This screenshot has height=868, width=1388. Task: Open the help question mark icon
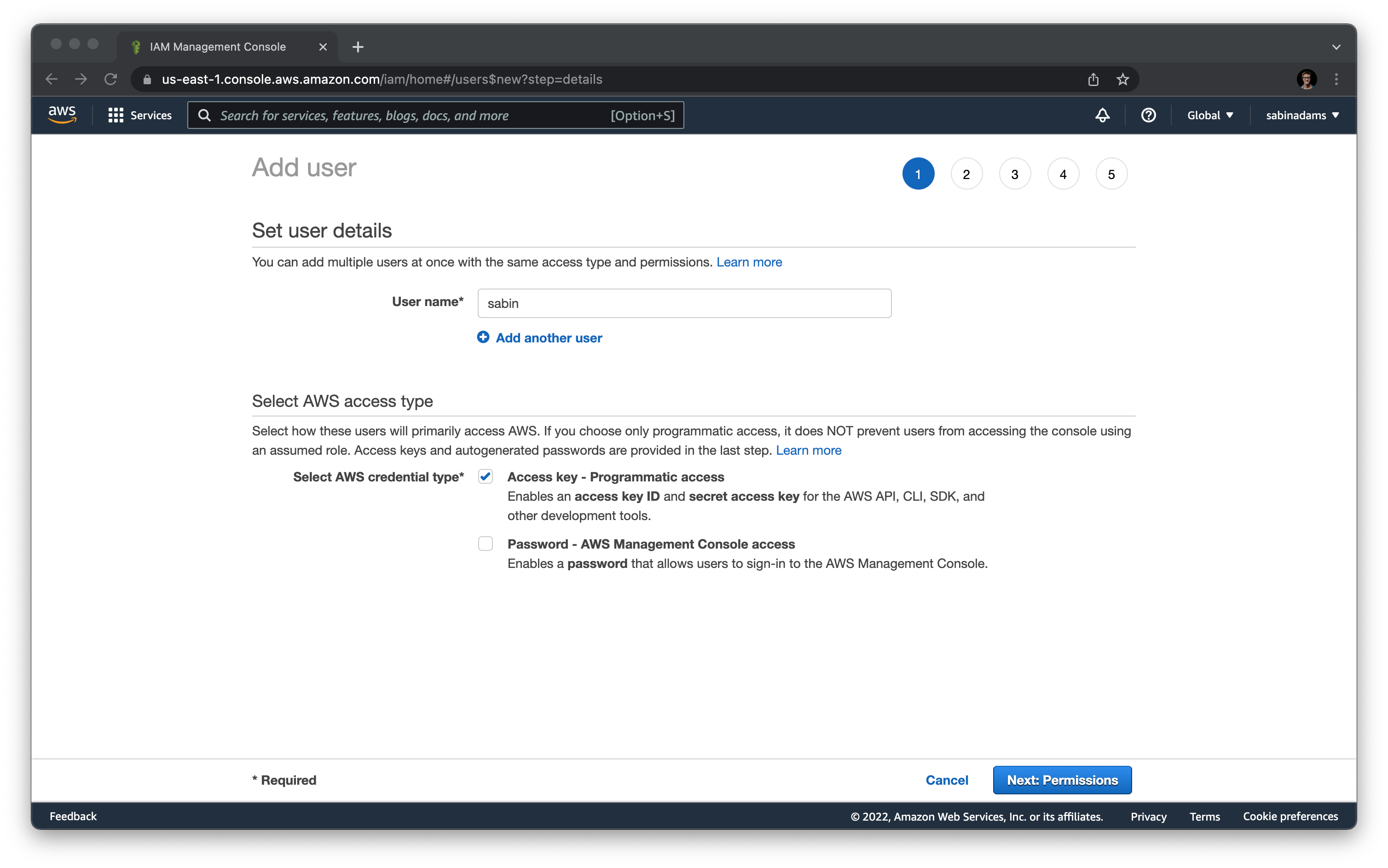[1148, 116]
